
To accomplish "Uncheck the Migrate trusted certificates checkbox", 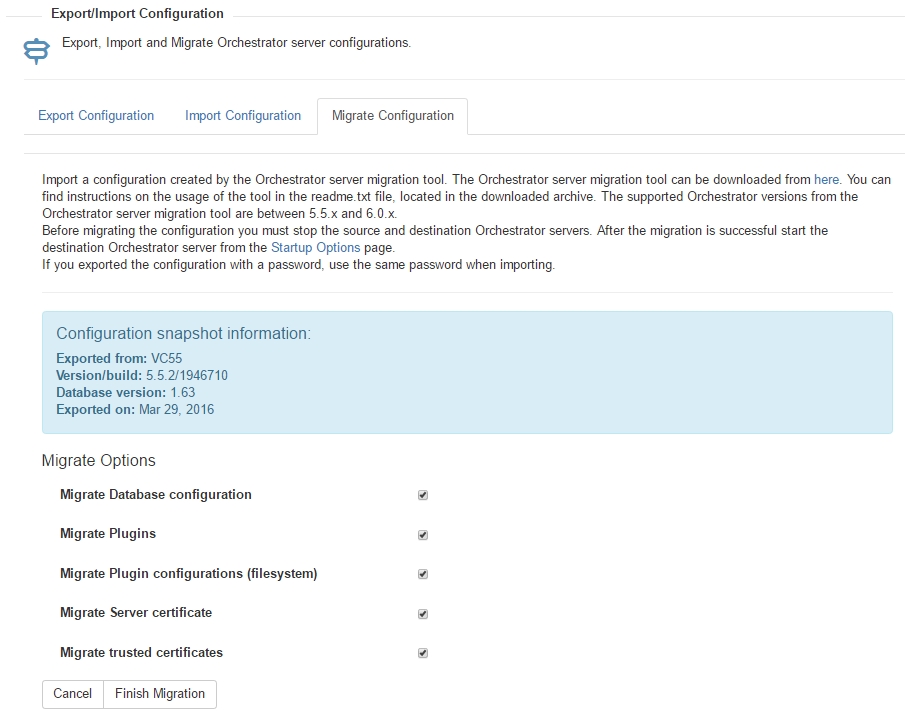I will click(422, 653).
